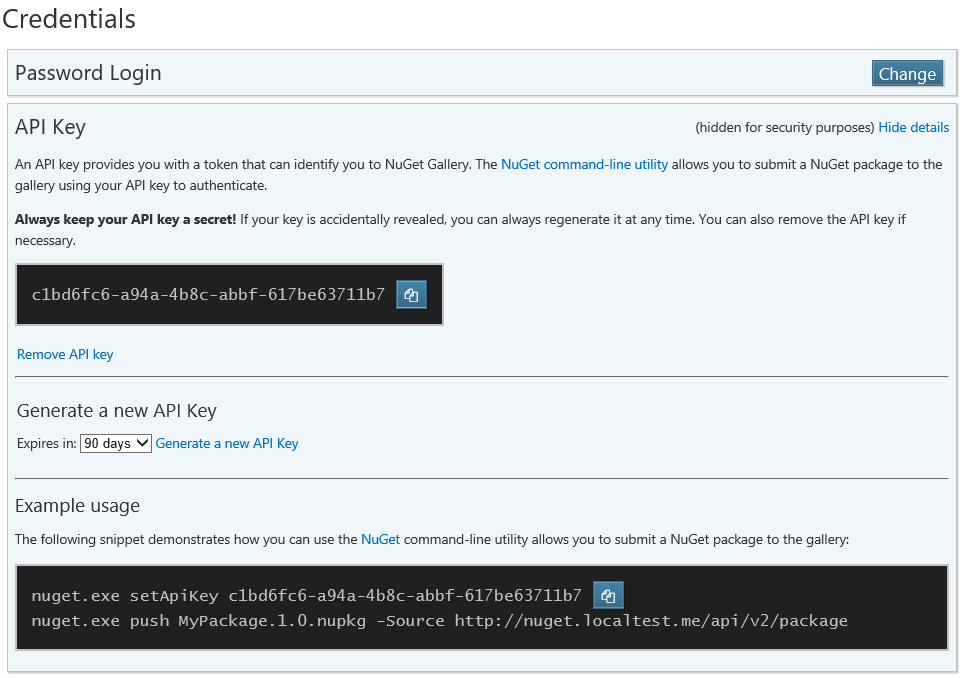
Task: Click the nuget.exe setApiKey command line
Action: coord(306,596)
